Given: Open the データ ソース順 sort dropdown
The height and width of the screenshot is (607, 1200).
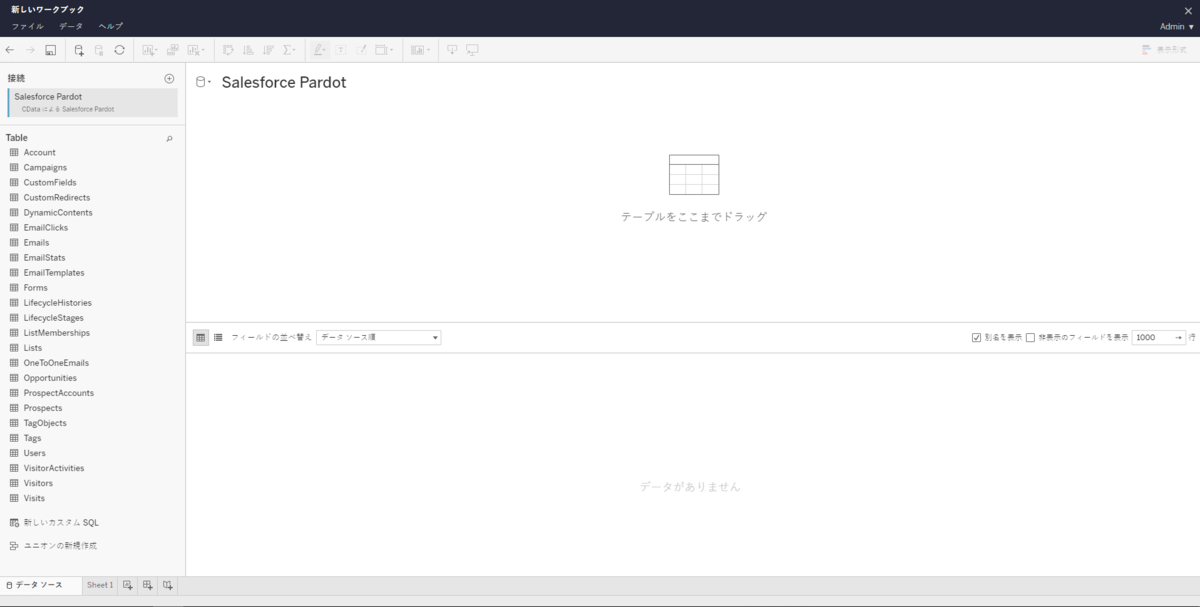Looking at the screenshot, I should coord(379,338).
